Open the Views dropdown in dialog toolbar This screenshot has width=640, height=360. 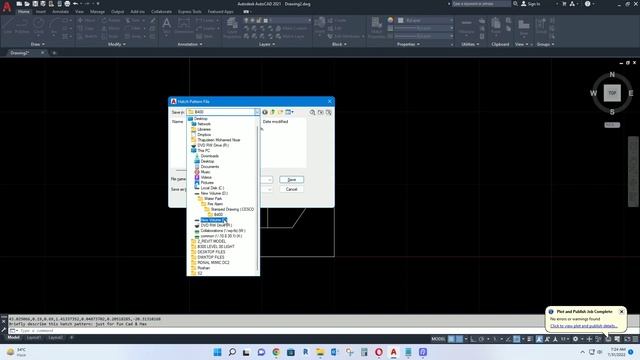pos(289,112)
